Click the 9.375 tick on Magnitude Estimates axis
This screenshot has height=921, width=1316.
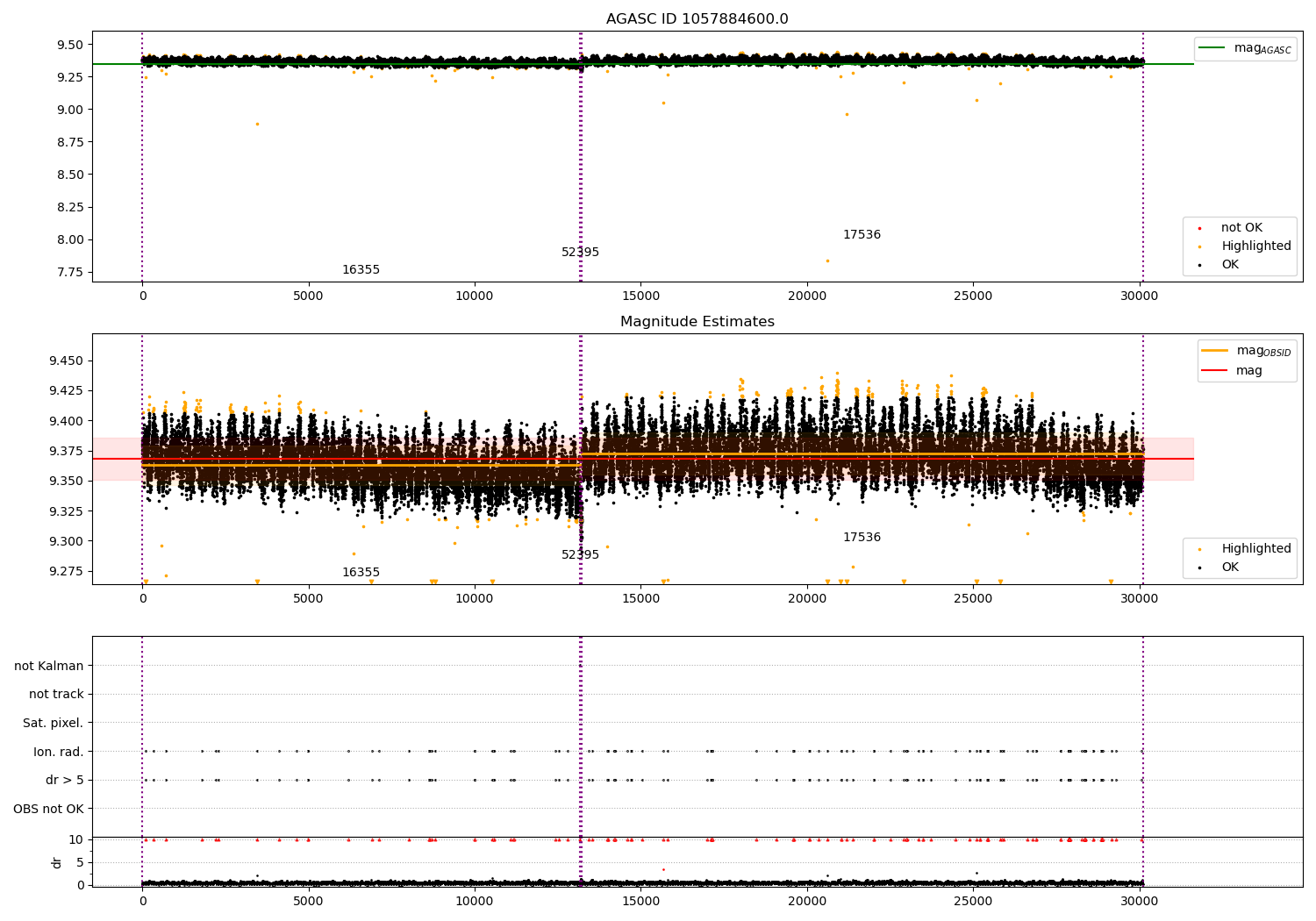pyautogui.click(x=66, y=452)
